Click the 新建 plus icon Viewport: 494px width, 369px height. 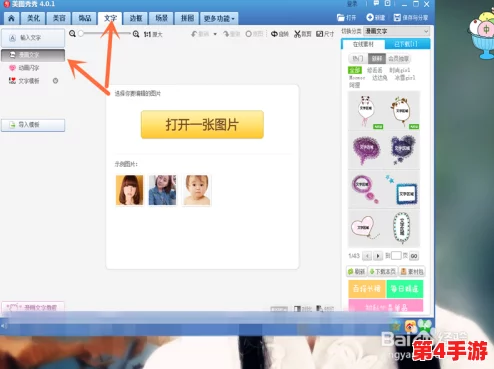370,17
